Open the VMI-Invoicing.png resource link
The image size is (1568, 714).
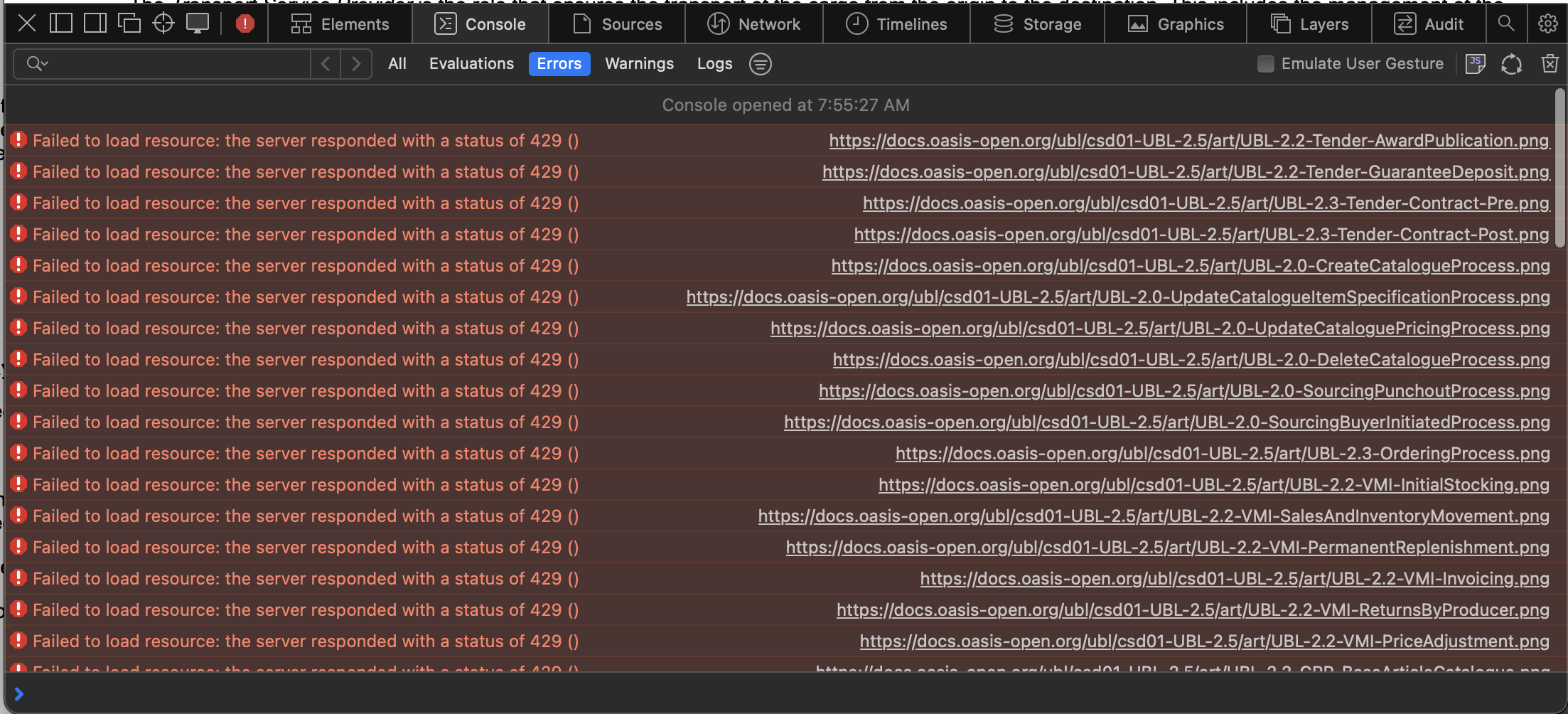[x=1235, y=579]
